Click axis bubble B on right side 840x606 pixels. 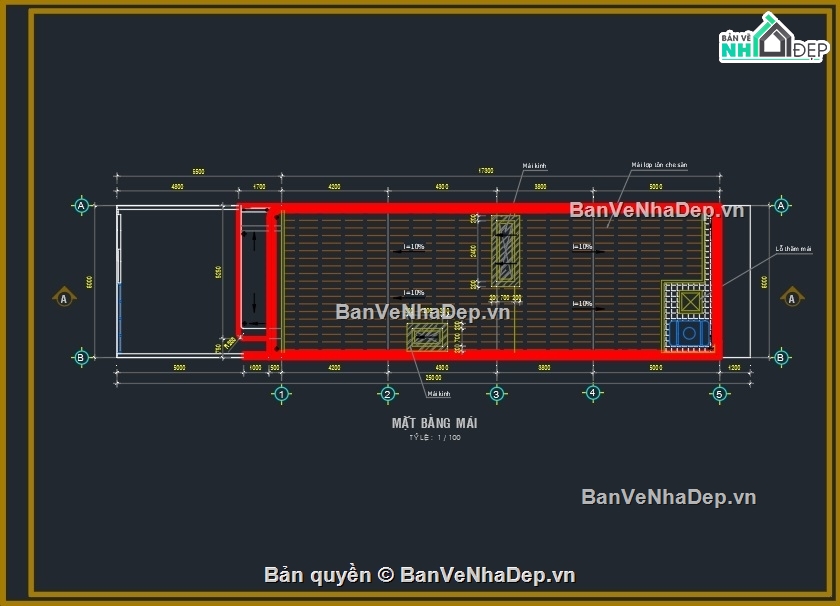pyautogui.click(x=781, y=357)
